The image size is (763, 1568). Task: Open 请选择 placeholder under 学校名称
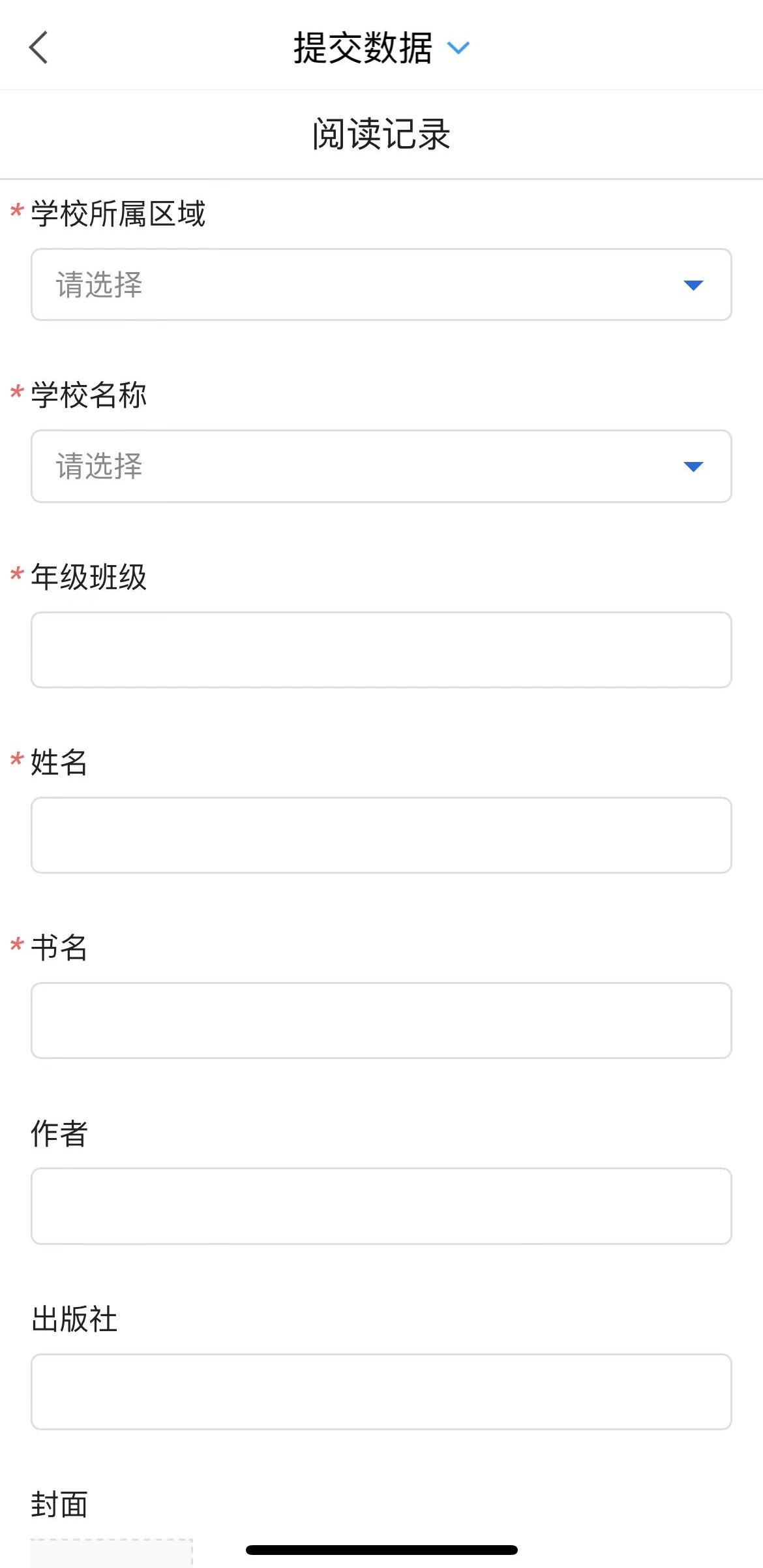pos(99,467)
